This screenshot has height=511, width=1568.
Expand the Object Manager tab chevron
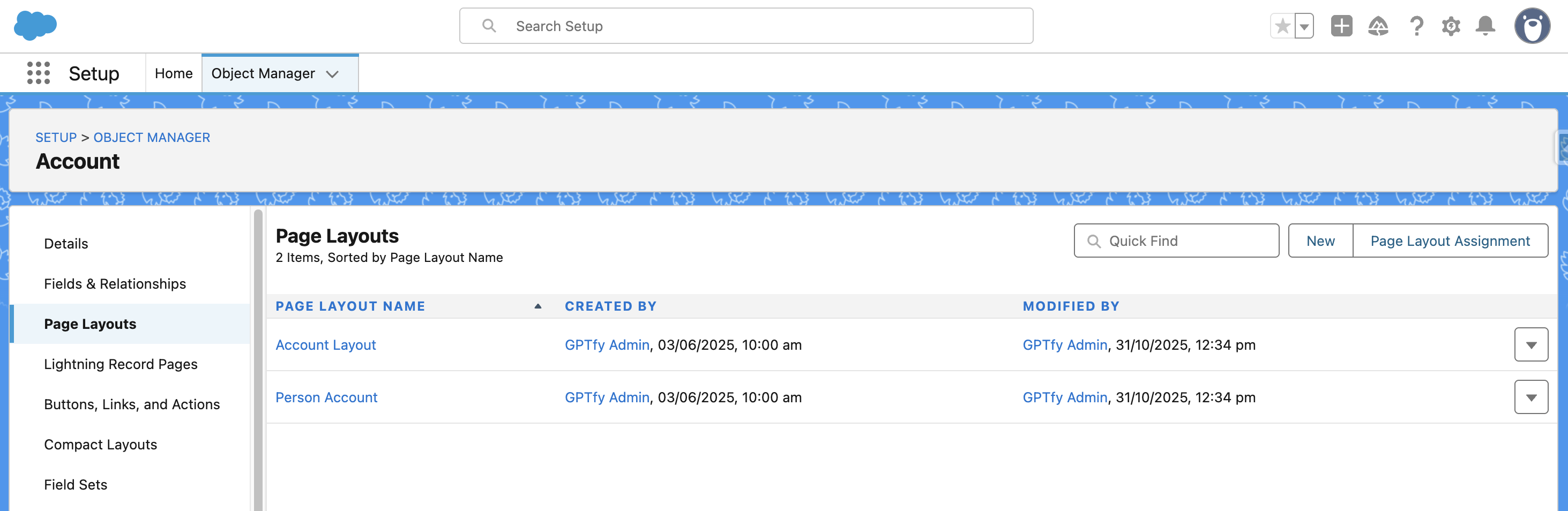tap(332, 74)
